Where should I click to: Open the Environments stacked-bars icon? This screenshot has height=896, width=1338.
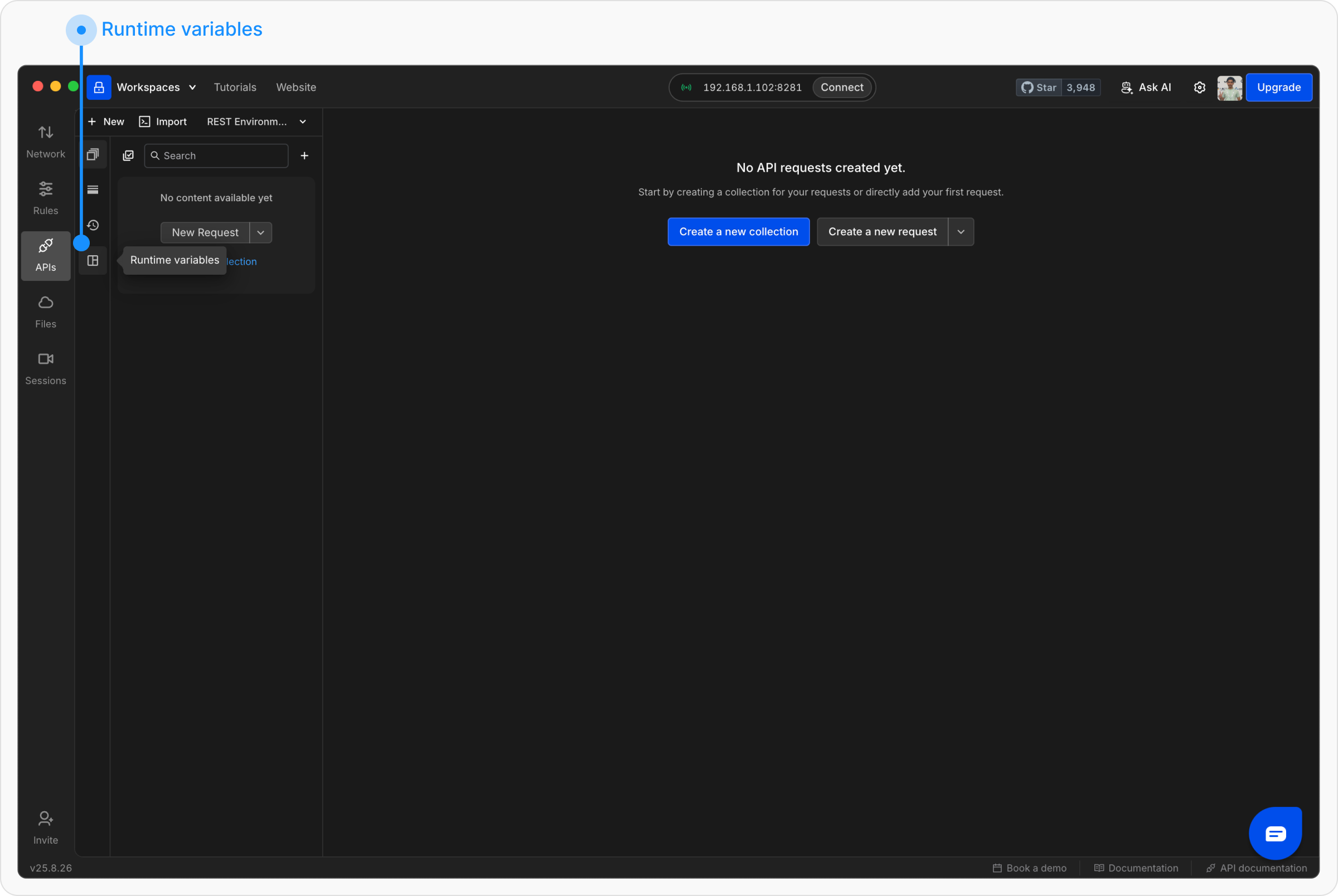[93, 189]
